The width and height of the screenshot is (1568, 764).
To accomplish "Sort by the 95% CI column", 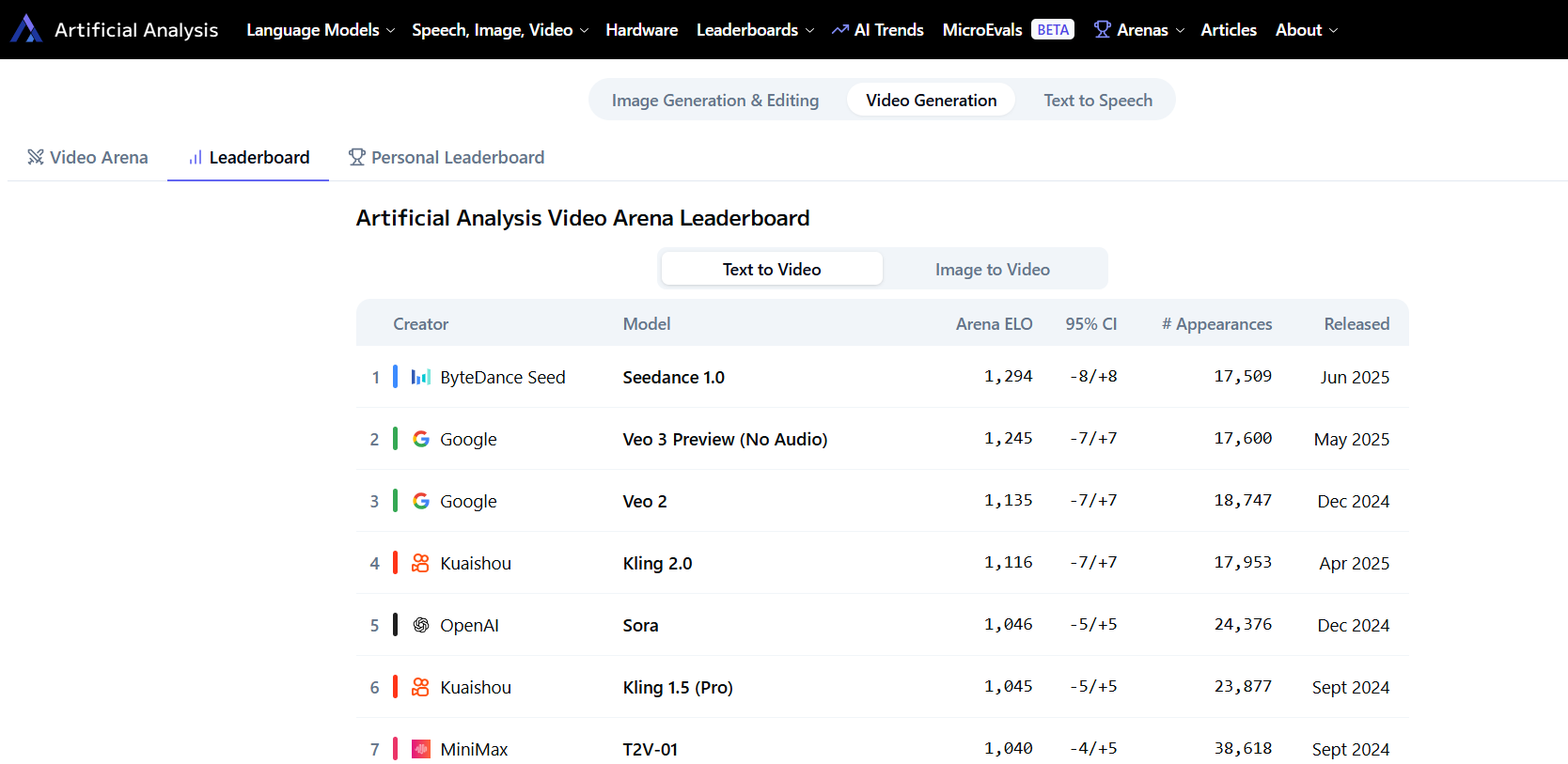I will pos(1091,324).
